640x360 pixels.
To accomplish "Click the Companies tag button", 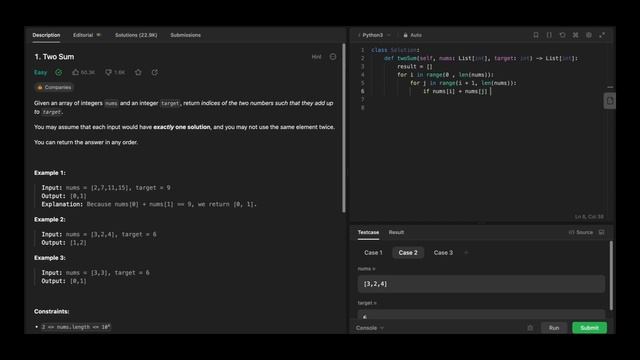I will tap(54, 87).
